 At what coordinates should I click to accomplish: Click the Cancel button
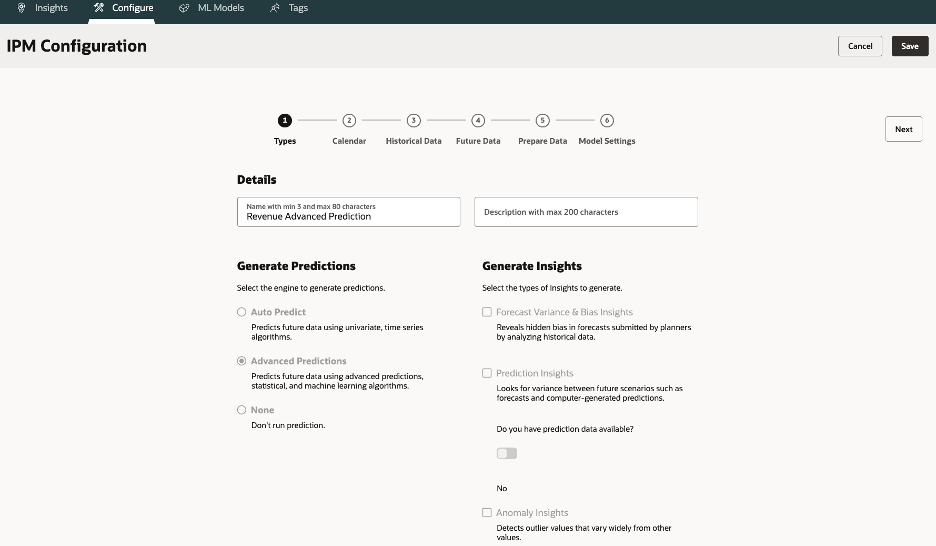tap(860, 46)
